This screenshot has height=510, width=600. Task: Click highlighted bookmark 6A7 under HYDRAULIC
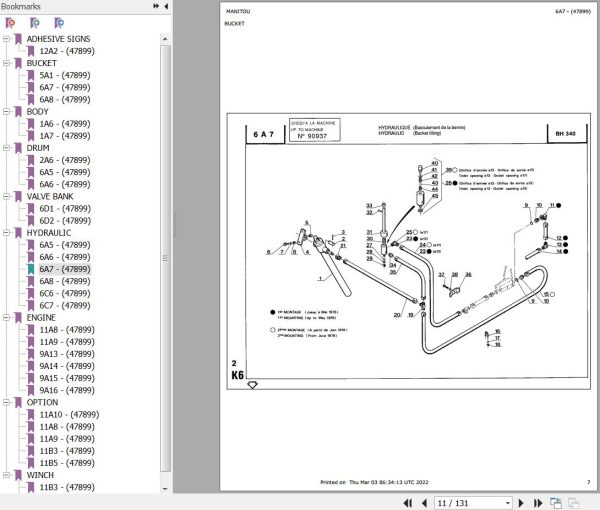click(x=65, y=269)
